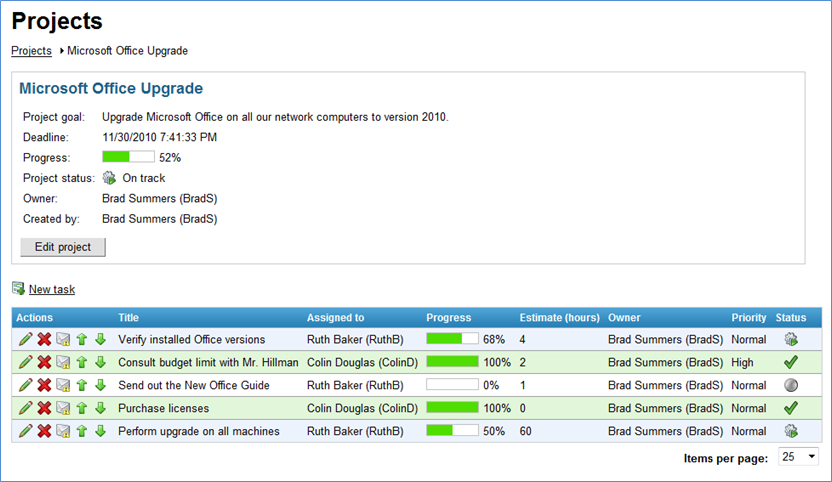Click not started status icon for New Office Guide
The image size is (832, 482).
click(x=791, y=385)
